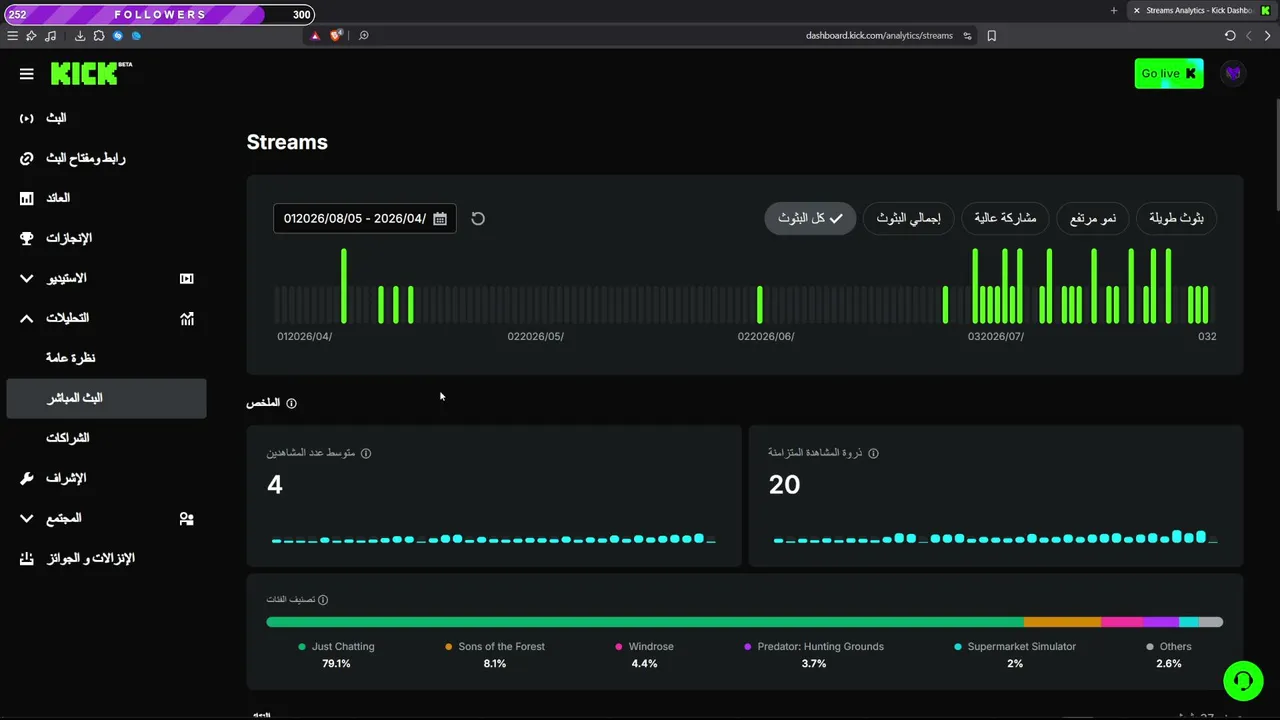Click the date range input field
The width and height of the screenshot is (1280, 720).
click(x=365, y=218)
